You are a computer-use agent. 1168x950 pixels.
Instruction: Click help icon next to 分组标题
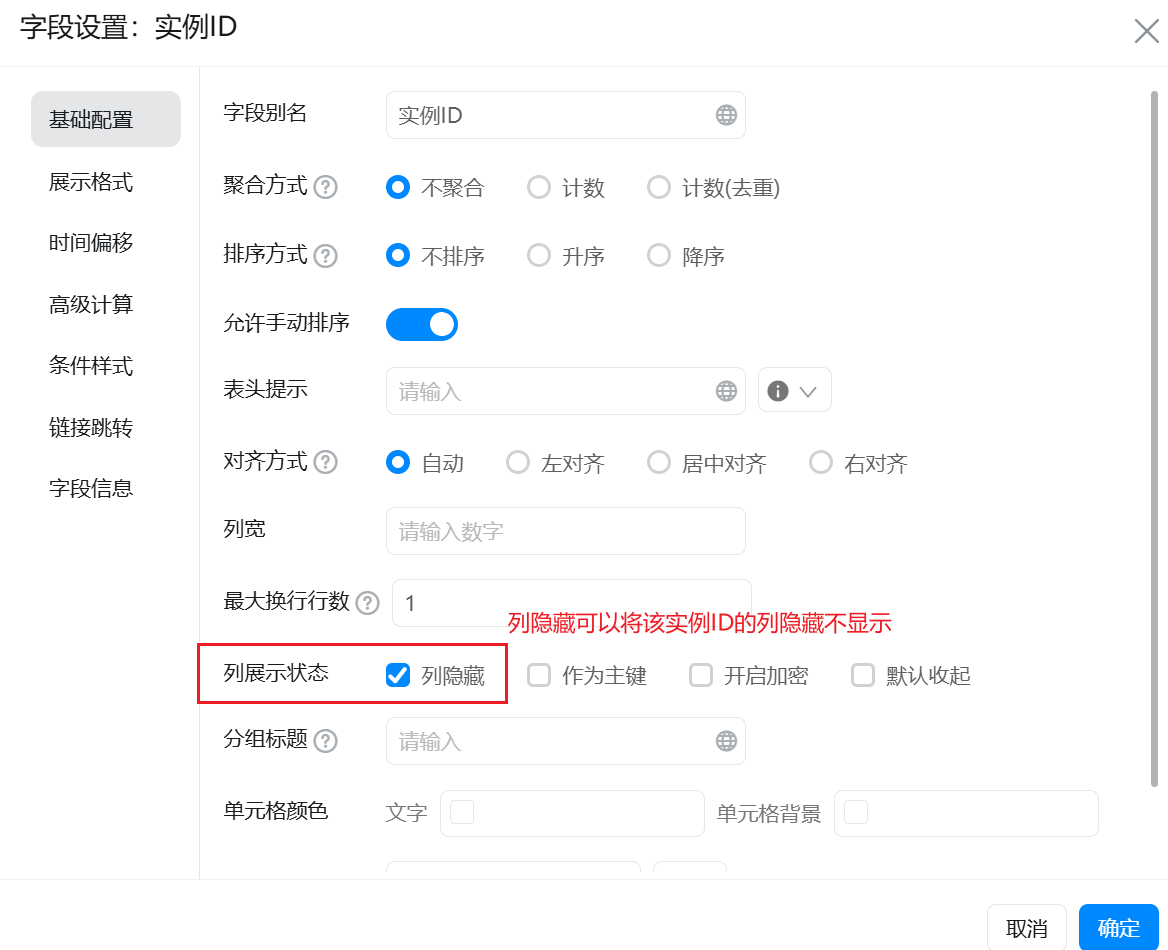point(325,741)
